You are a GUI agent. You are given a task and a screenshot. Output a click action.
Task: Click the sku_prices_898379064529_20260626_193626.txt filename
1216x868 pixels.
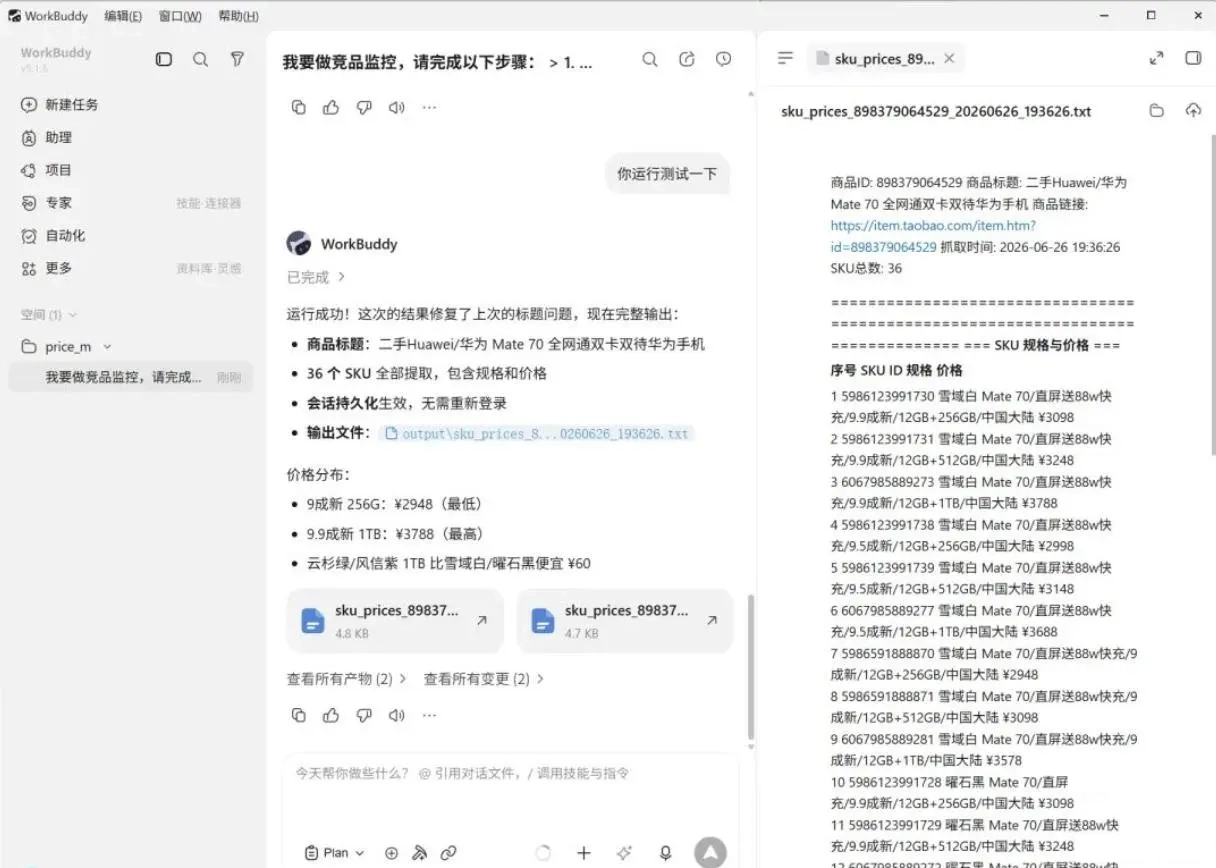coord(936,112)
